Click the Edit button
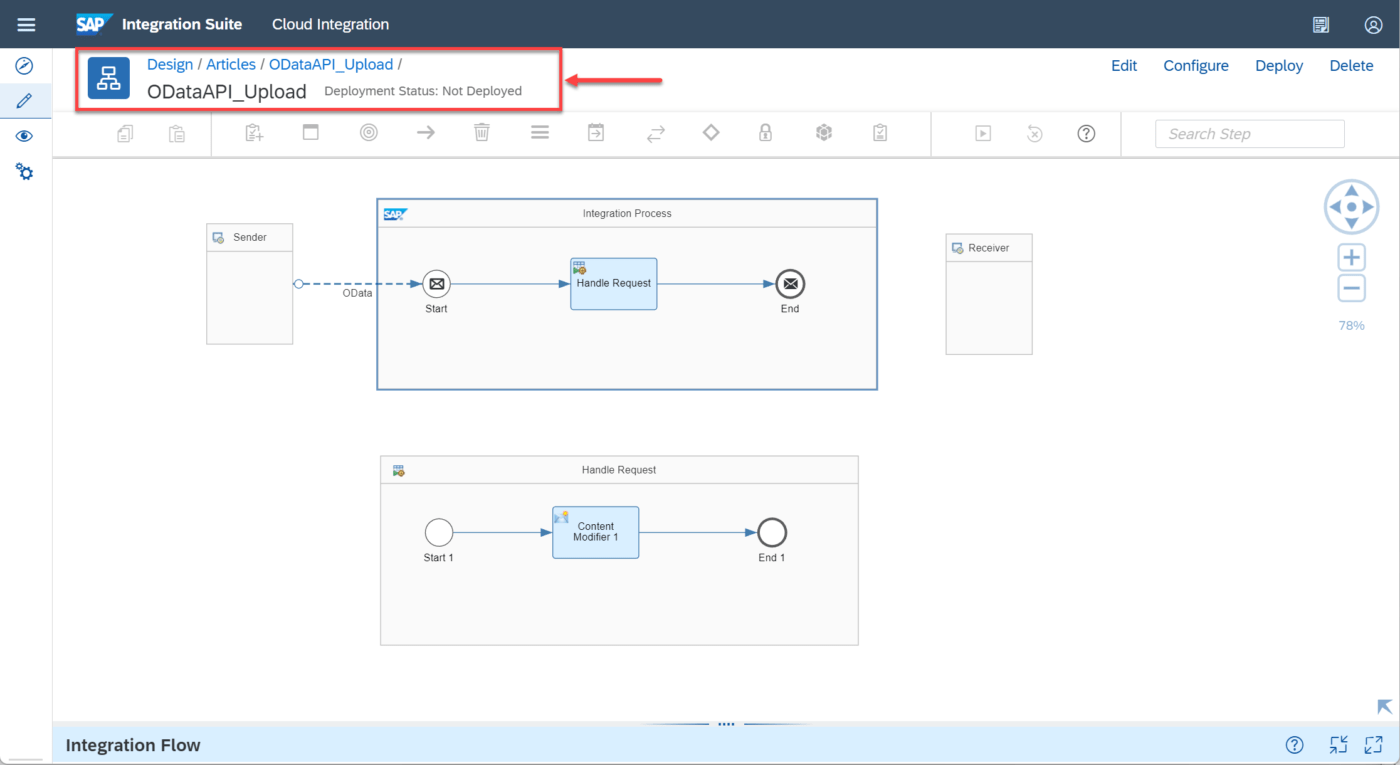The width and height of the screenshot is (1400, 765). click(x=1124, y=65)
